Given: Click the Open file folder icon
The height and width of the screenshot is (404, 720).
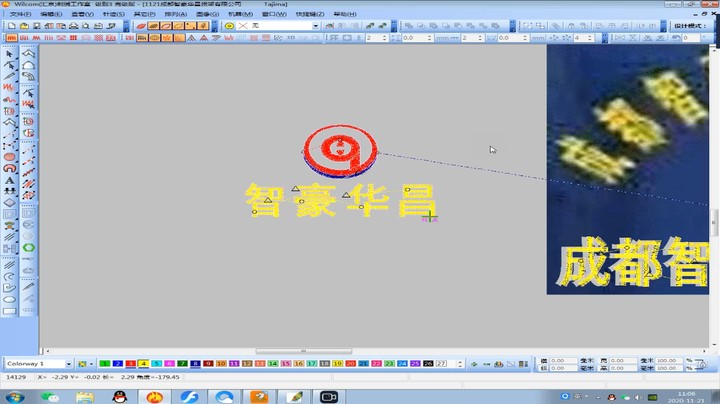Looking at the screenshot, I should [x=24, y=26].
